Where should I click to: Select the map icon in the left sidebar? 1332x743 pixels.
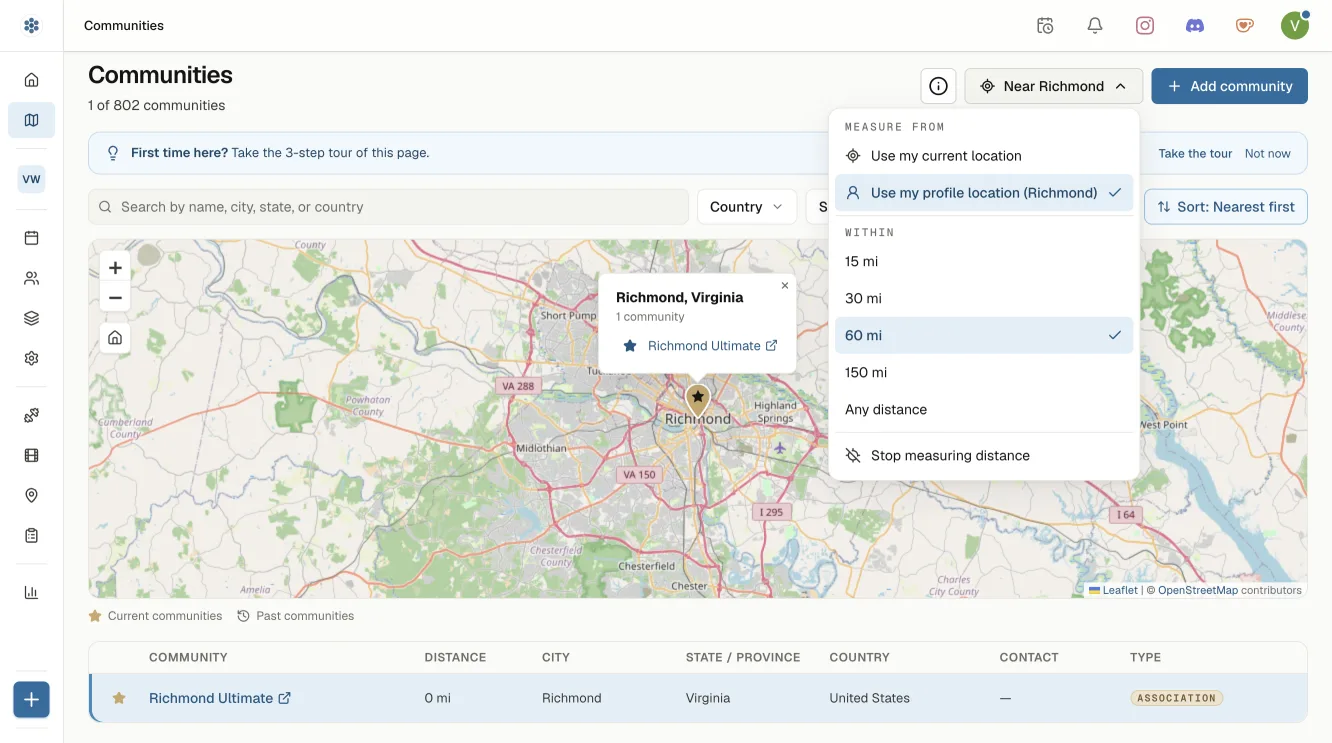click(31, 120)
